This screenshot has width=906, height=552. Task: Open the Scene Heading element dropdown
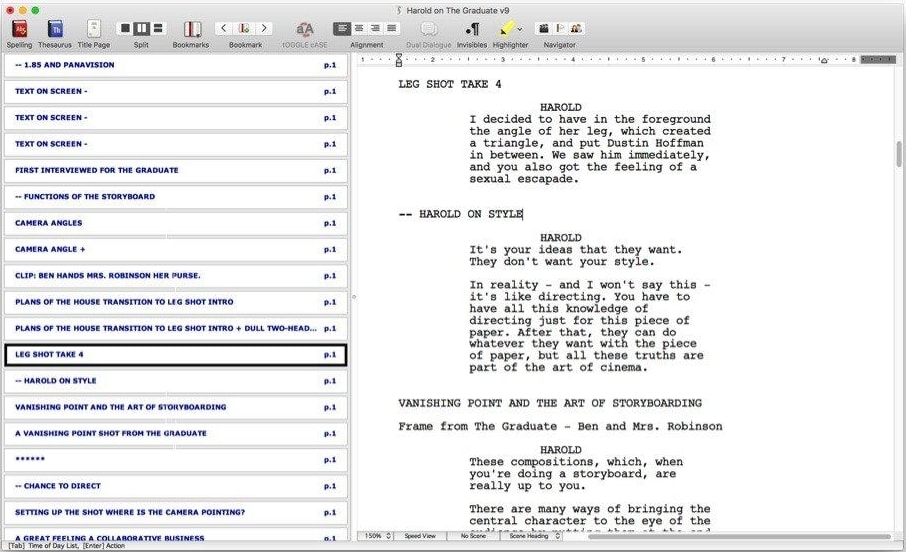tap(533, 536)
